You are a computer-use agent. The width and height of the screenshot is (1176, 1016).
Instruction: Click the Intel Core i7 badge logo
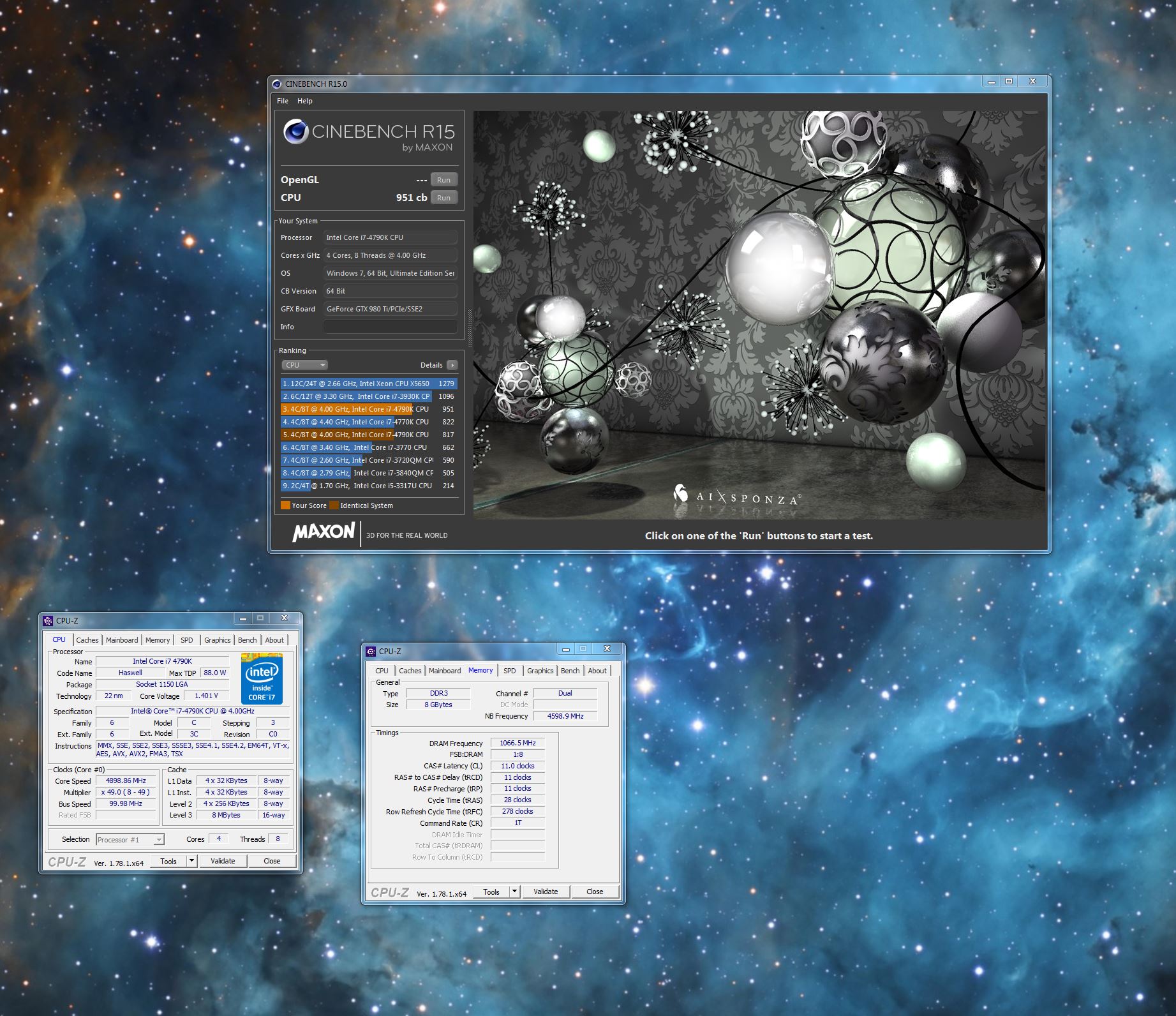pyautogui.click(x=262, y=678)
